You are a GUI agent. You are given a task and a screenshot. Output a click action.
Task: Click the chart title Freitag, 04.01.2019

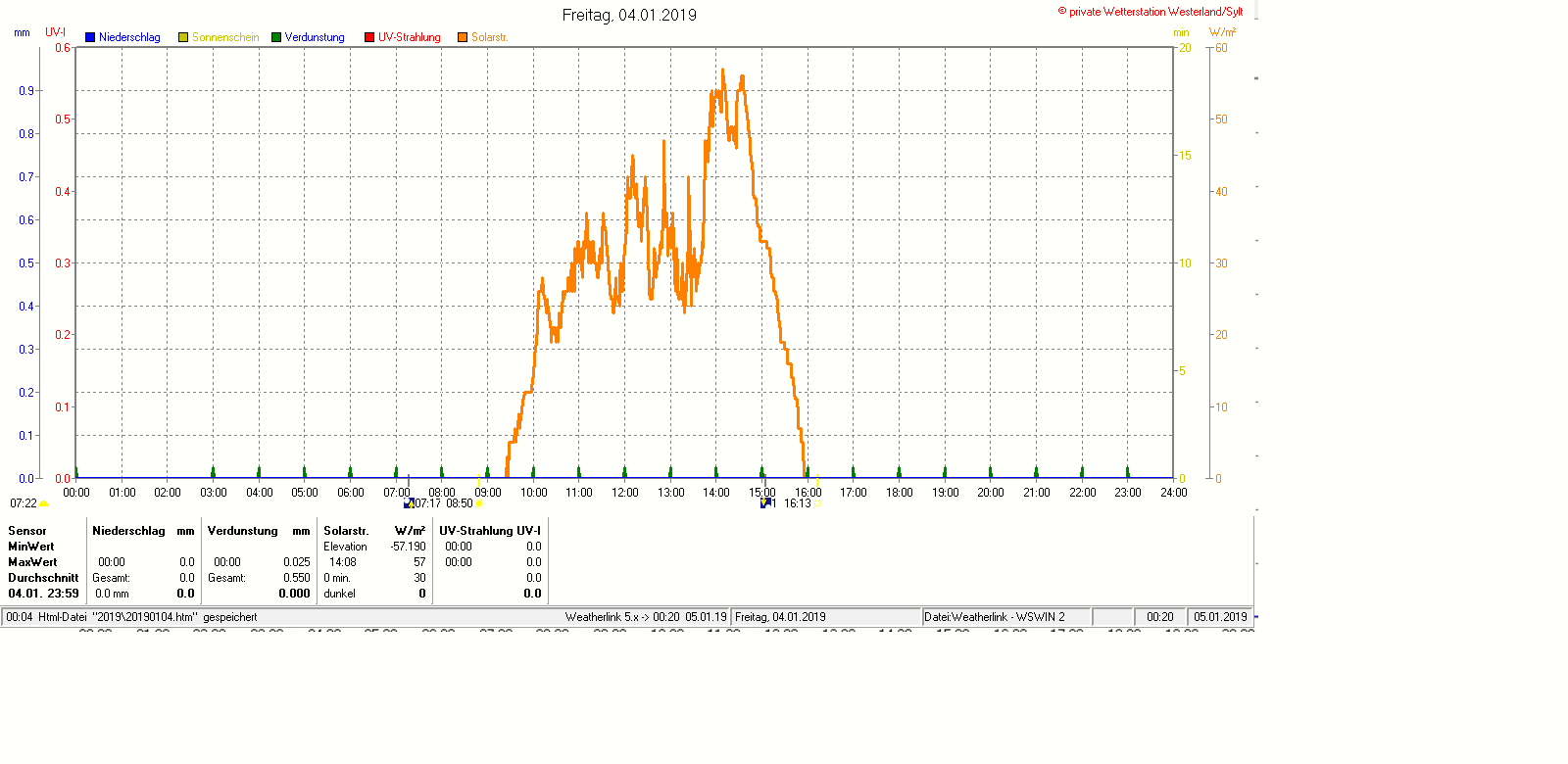(x=629, y=15)
